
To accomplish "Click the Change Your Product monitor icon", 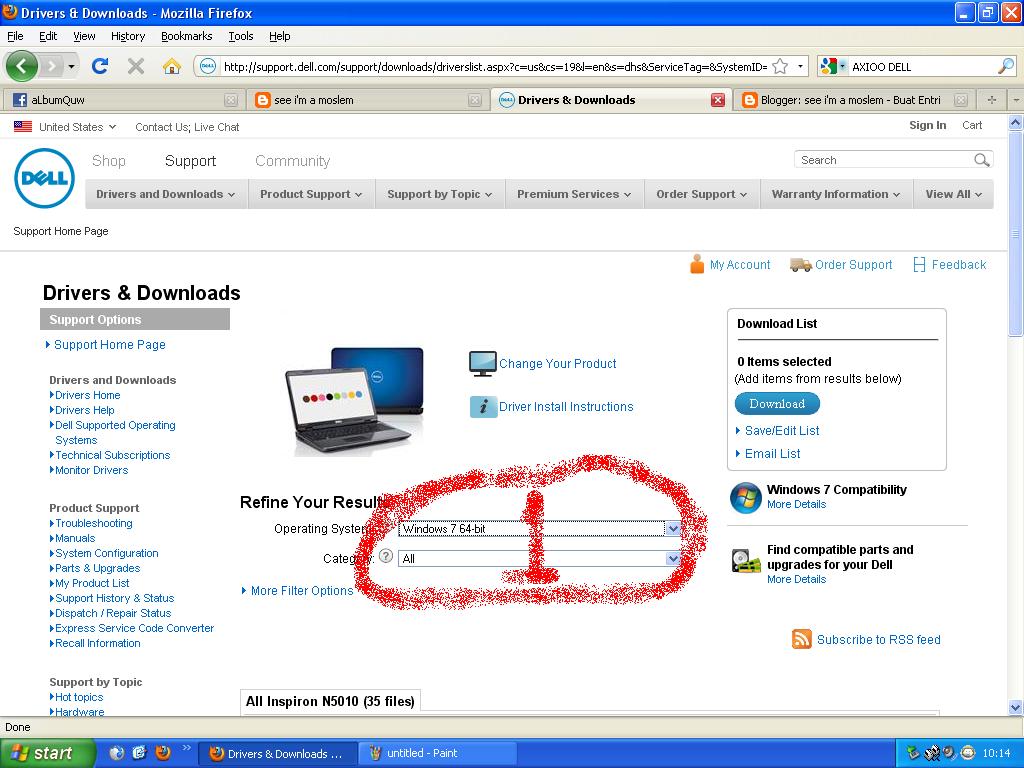I will coord(483,364).
